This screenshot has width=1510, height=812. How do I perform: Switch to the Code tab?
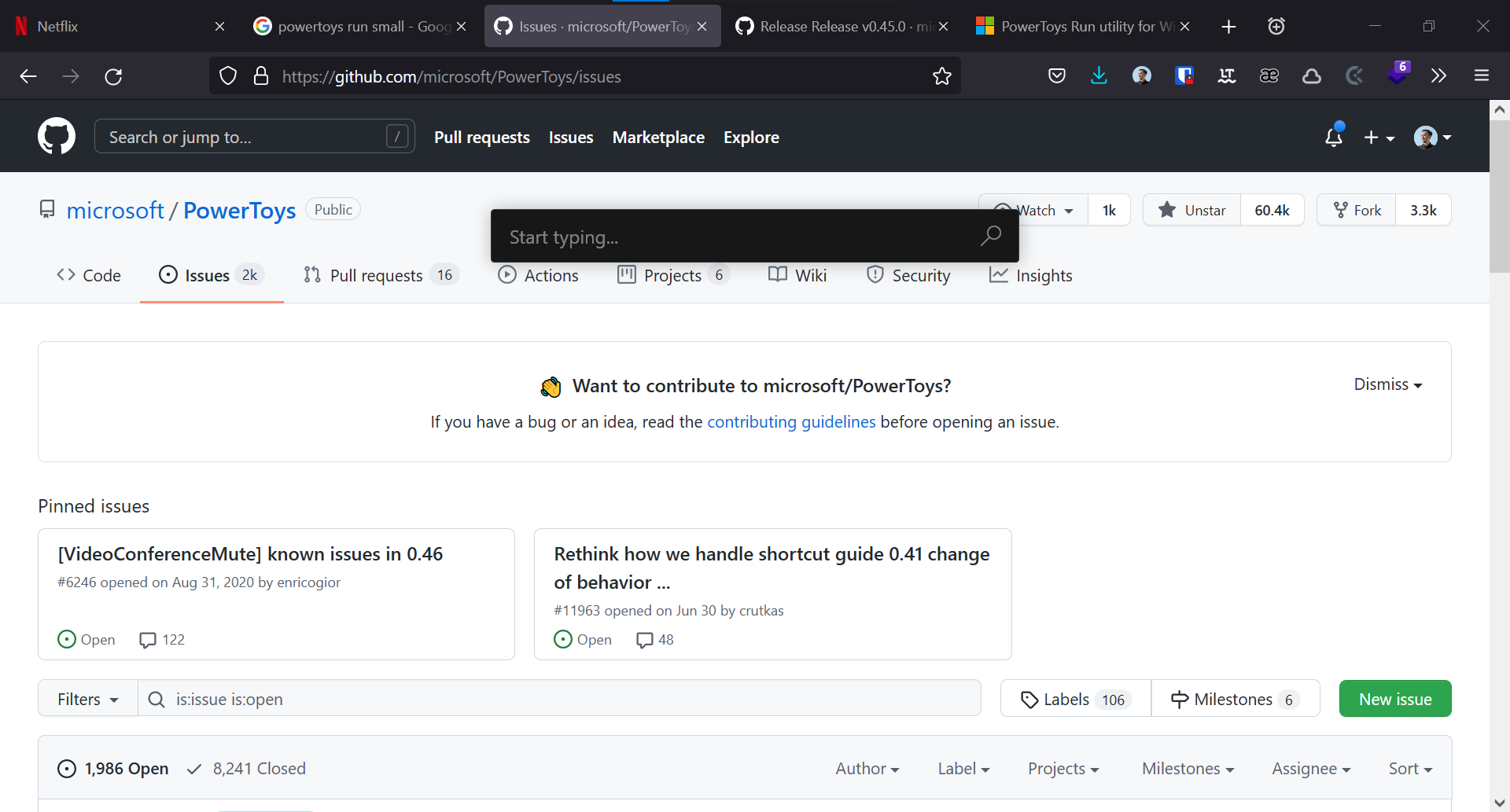coord(89,275)
